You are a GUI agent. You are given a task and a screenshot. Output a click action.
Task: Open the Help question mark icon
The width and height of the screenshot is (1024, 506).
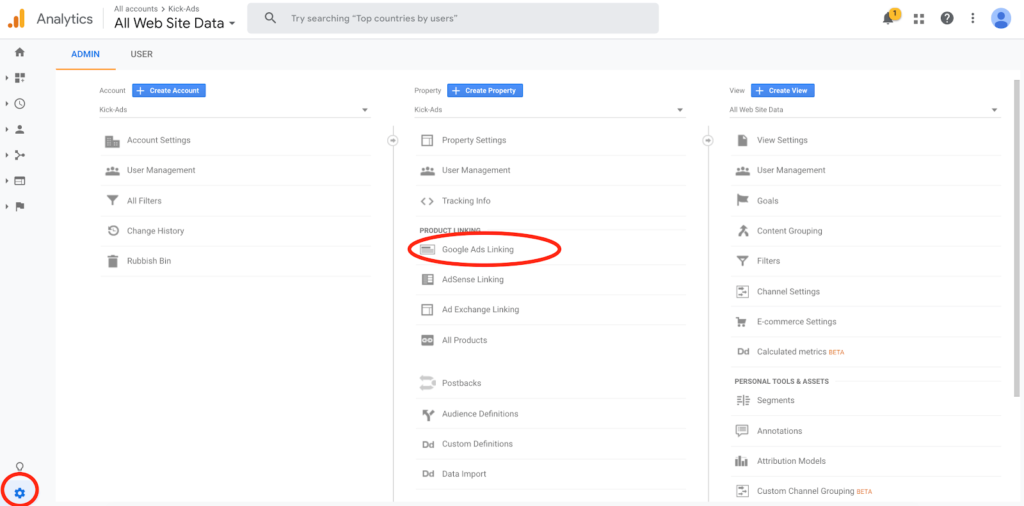pos(947,18)
